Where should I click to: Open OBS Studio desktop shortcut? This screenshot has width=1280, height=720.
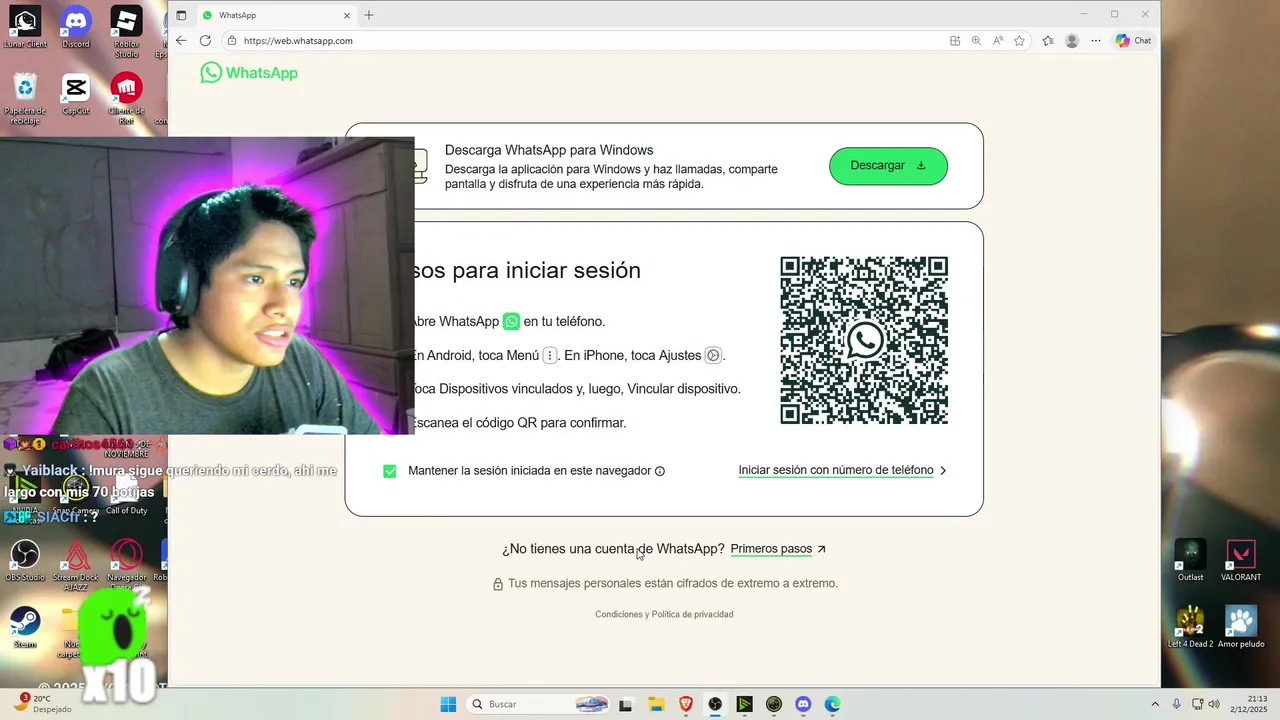25,560
